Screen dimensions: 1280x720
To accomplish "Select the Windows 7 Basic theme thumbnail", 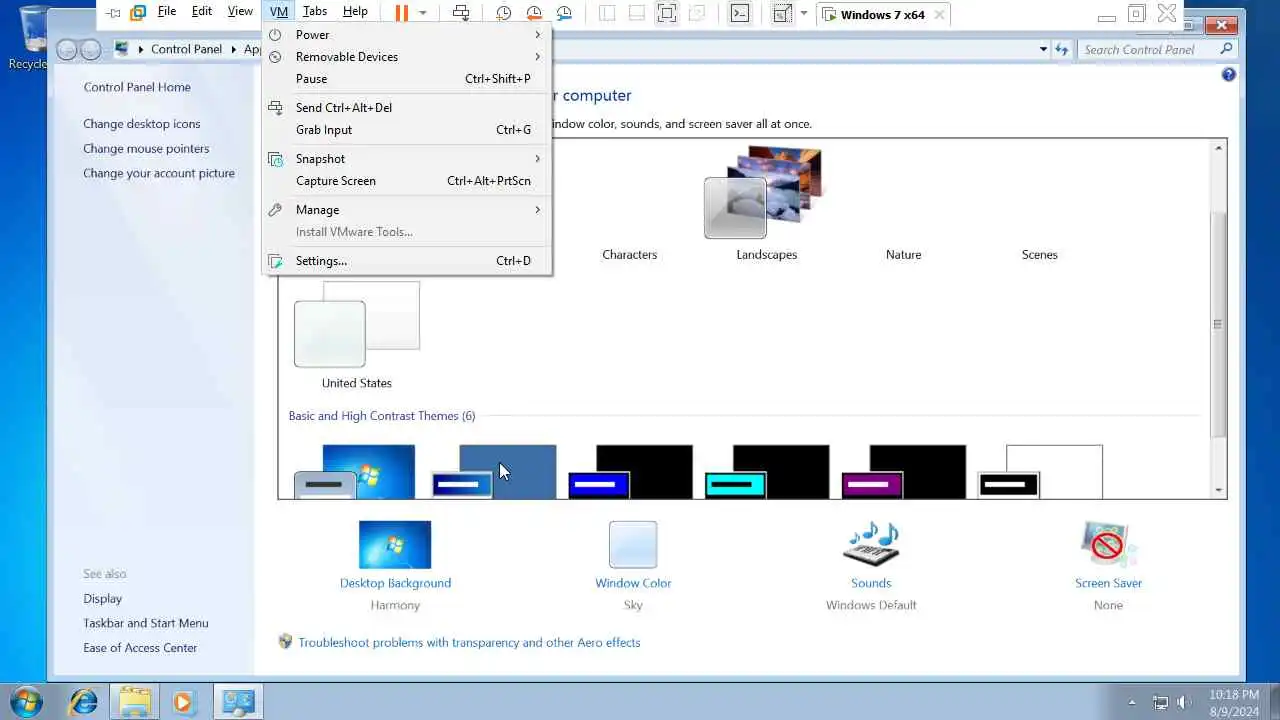I will coord(355,472).
